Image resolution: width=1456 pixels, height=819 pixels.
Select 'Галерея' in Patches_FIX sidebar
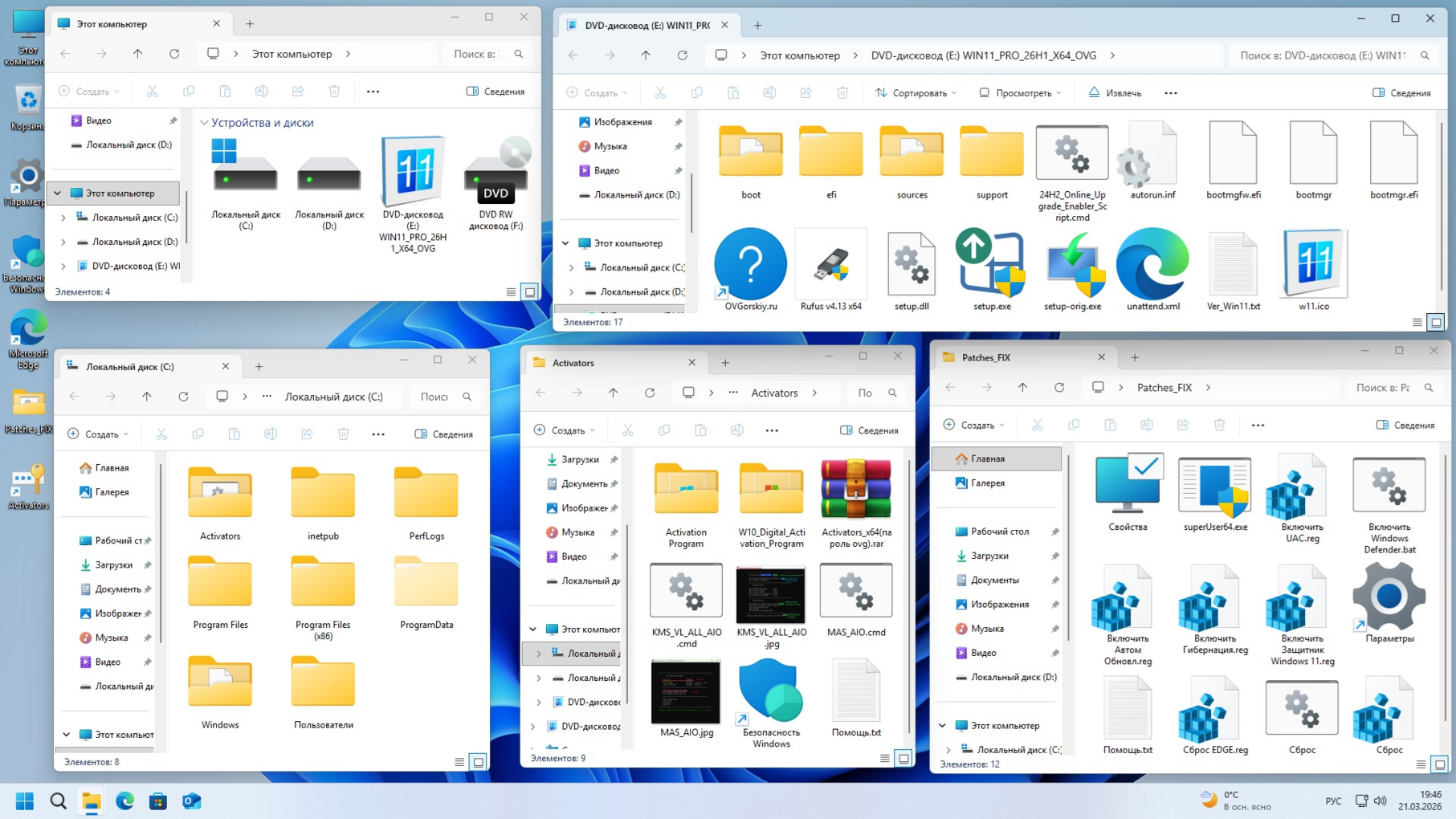click(x=987, y=483)
